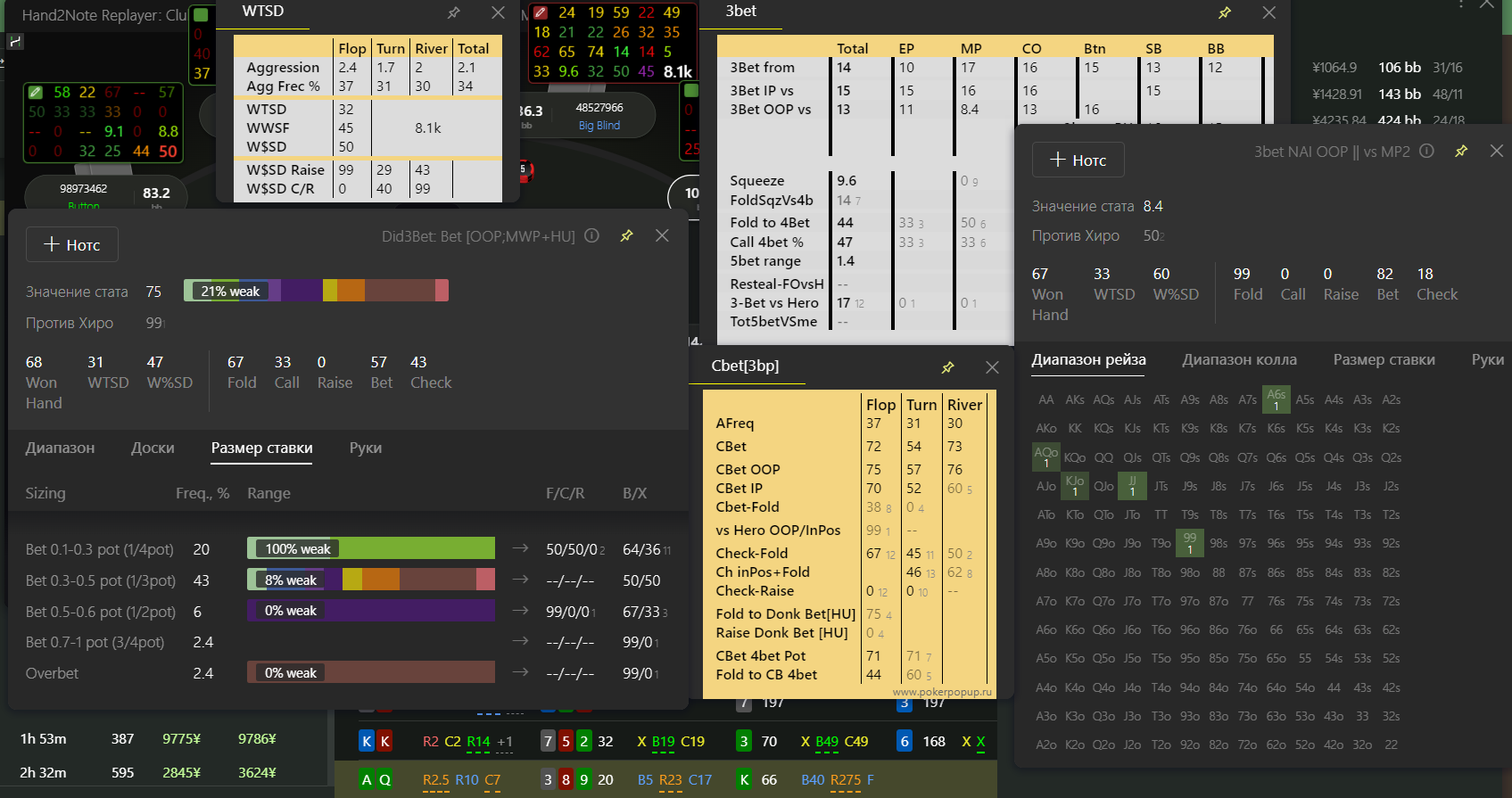Viewport: 1512px width, 798px height.
Task: Close the Cbet[3bp] popup
Action: tap(992, 367)
